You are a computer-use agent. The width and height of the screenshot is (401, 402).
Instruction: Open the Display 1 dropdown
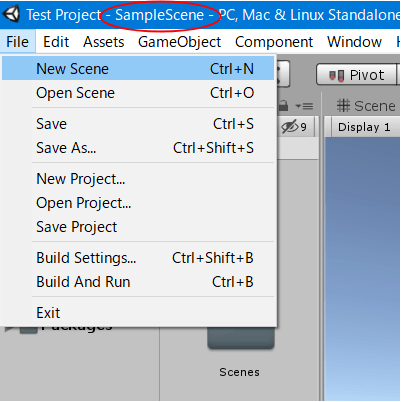364,127
